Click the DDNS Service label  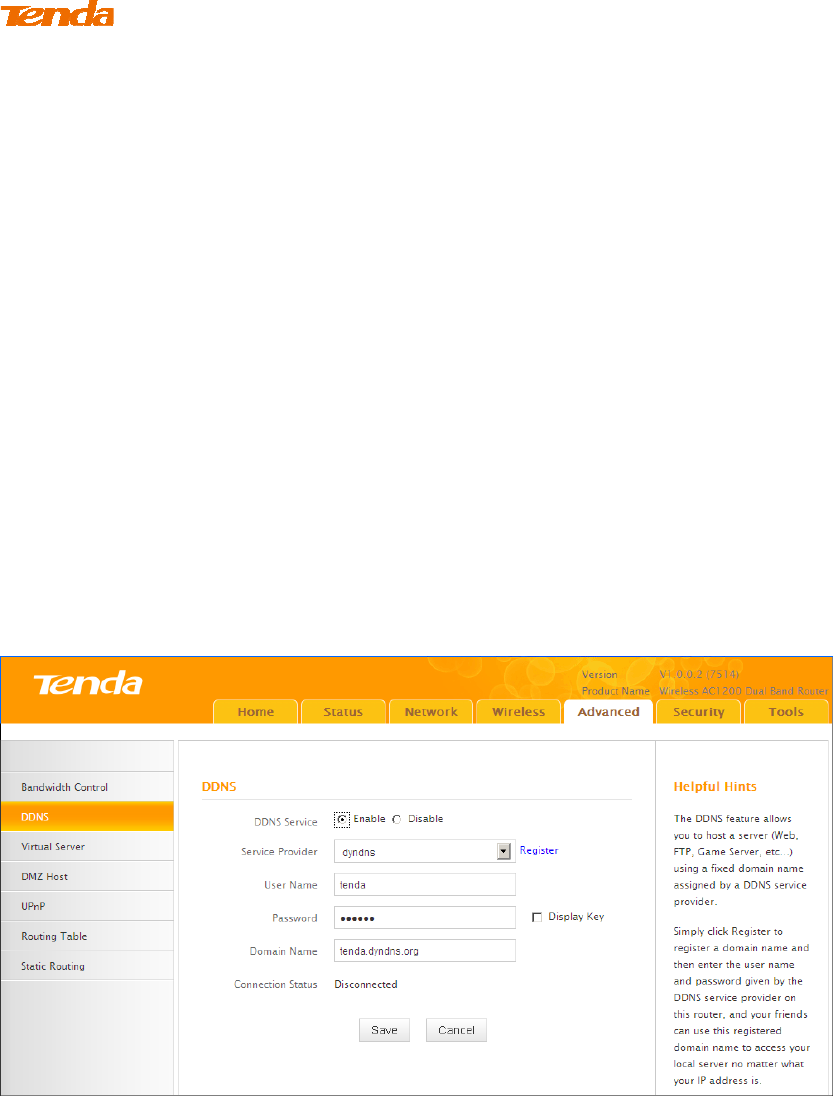[x=286, y=822]
